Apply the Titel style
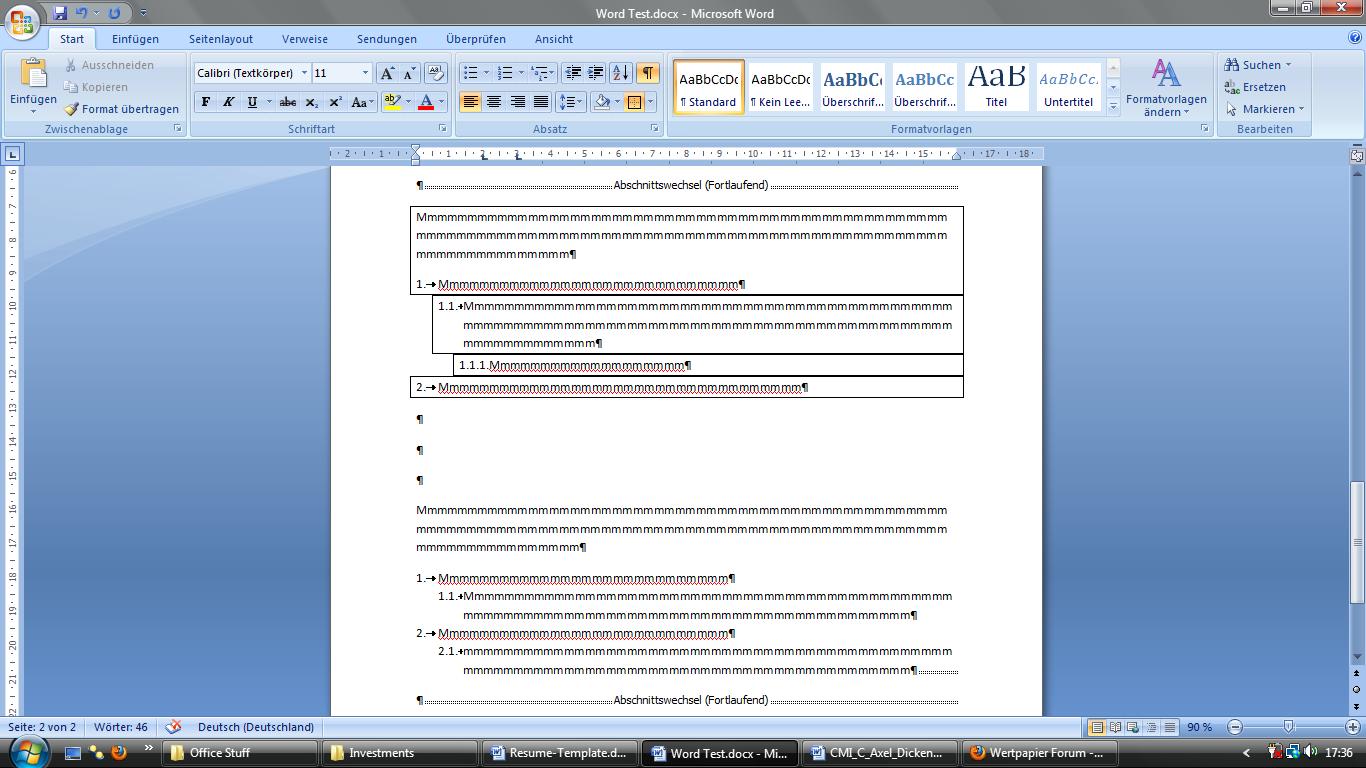The height and width of the screenshot is (768, 1366). (x=996, y=86)
